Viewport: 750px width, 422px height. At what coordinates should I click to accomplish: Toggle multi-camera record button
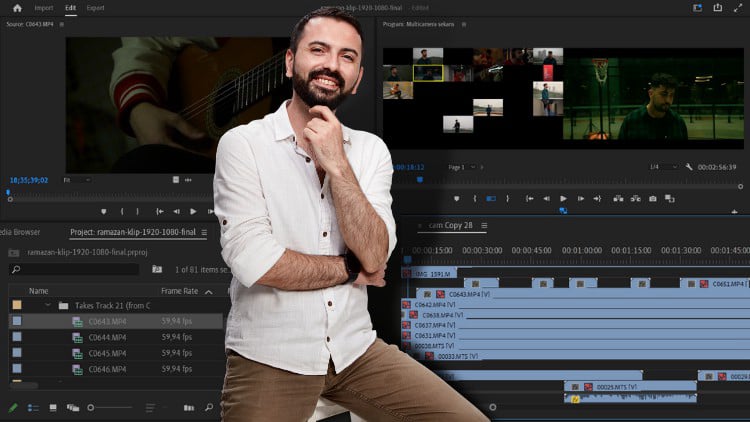pyautogui.click(x=491, y=199)
